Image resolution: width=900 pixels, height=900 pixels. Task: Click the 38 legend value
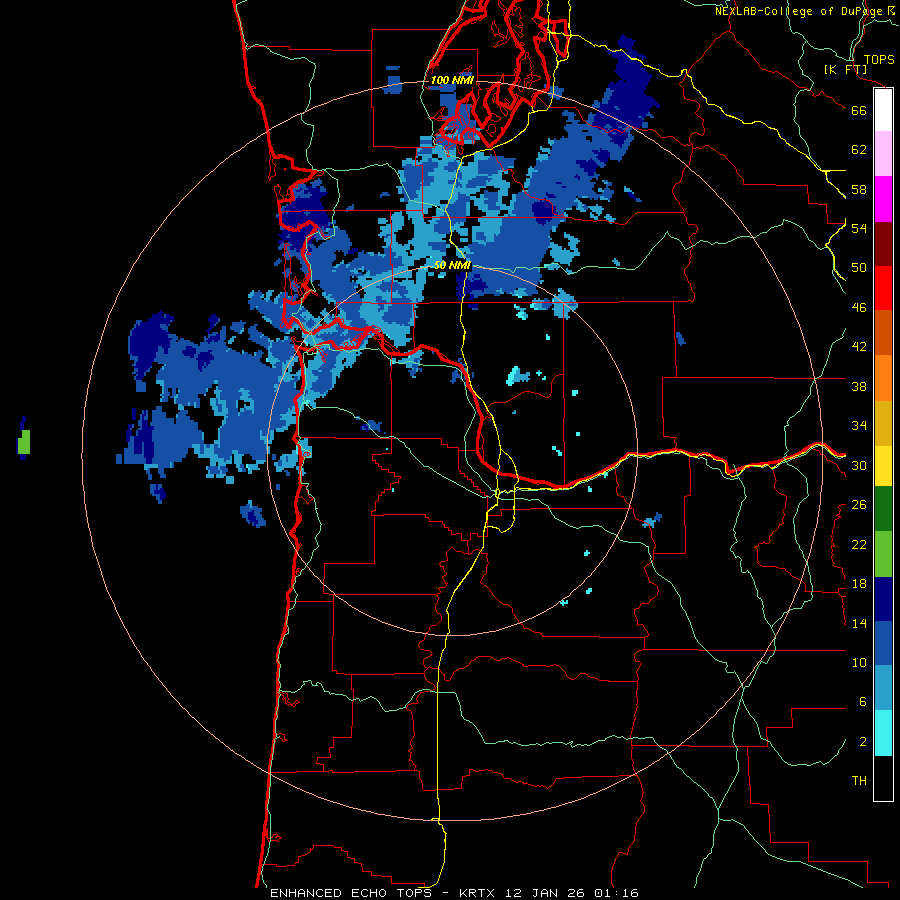859,386
